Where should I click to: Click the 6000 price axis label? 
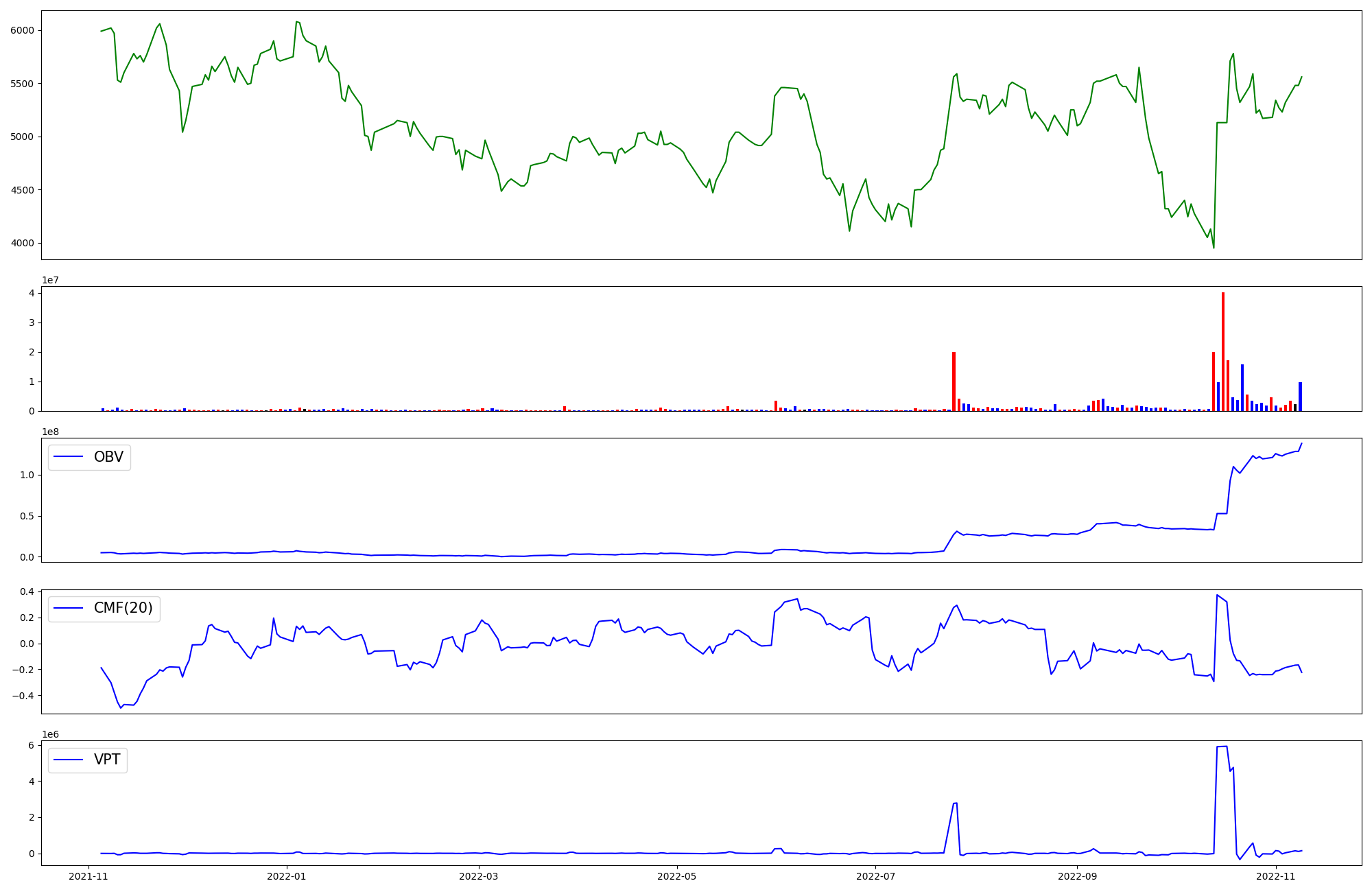click(23, 31)
